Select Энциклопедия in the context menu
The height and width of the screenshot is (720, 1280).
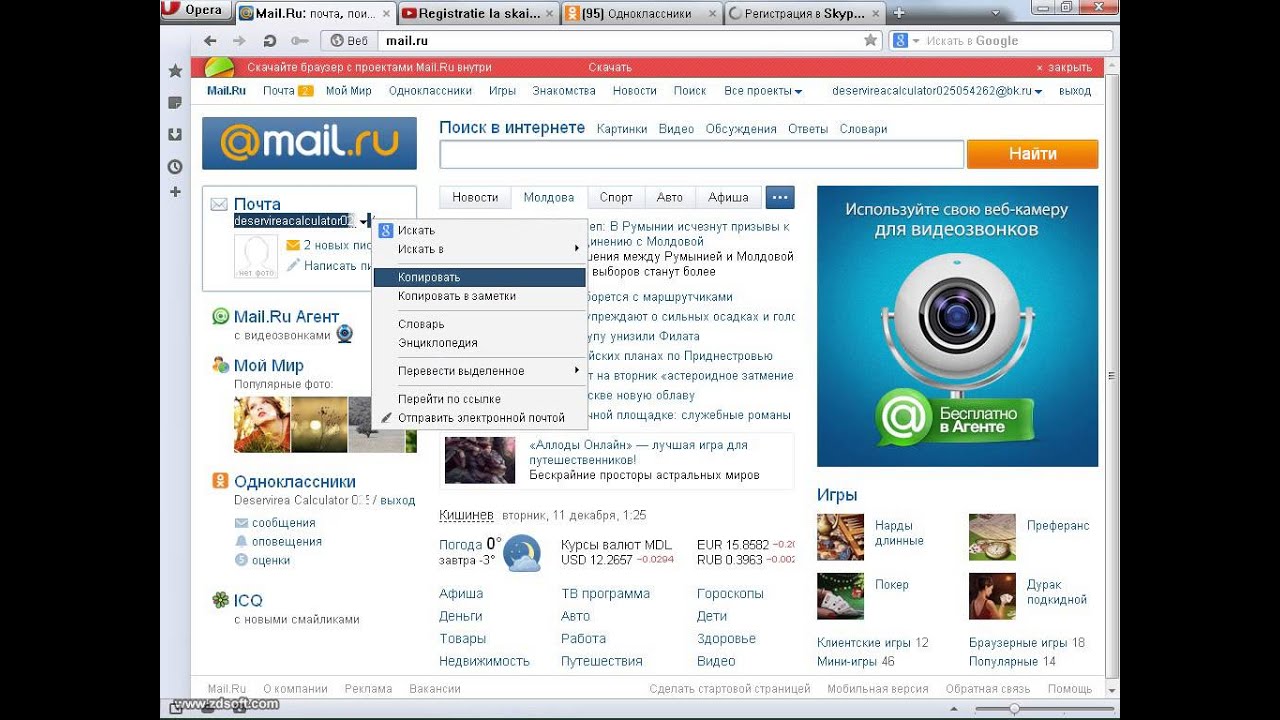pyautogui.click(x=479, y=343)
